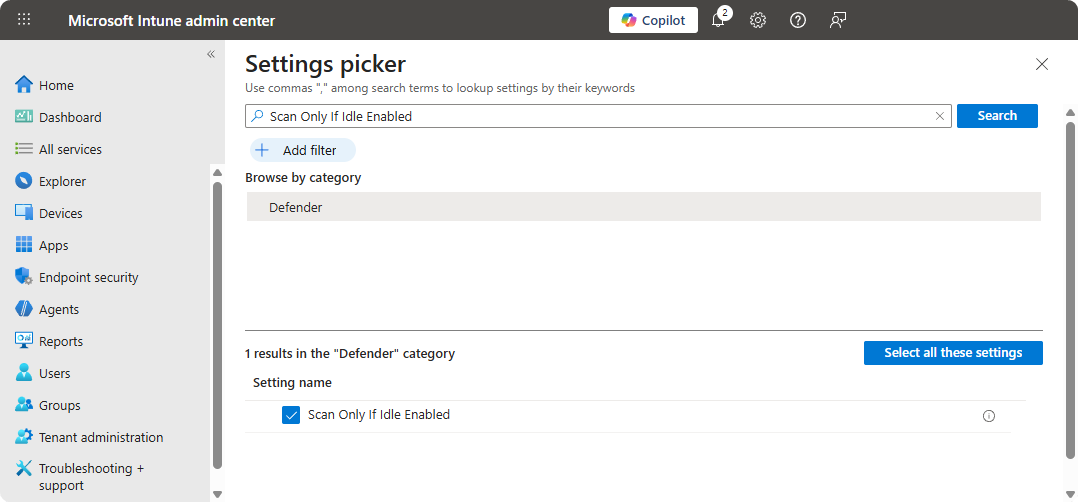The image size is (1078, 502).
Task: Open the Feedback icon in header
Action: pos(838,20)
